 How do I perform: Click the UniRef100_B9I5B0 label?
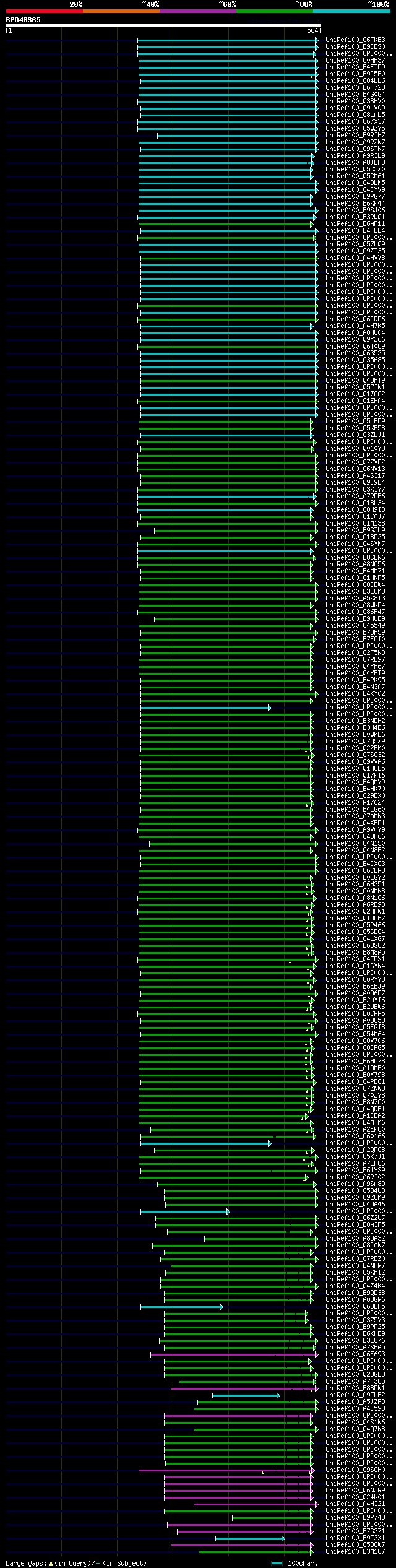(355, 74)
